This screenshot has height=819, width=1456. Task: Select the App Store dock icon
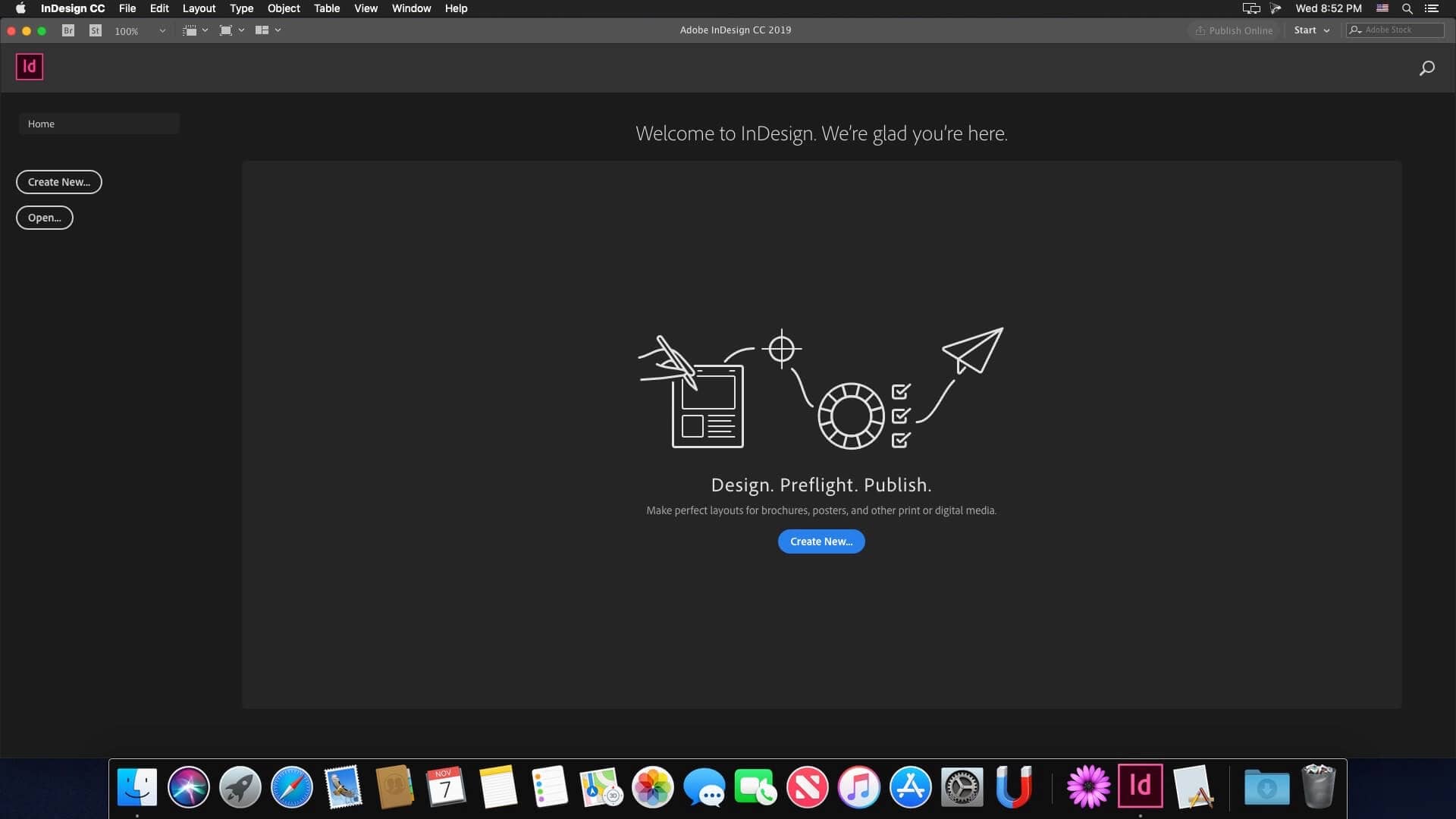(909, 787)
